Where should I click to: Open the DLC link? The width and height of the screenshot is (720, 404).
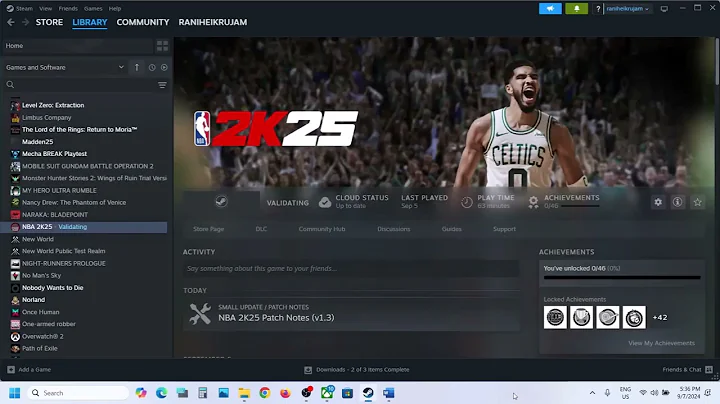(x=261, y=229)
